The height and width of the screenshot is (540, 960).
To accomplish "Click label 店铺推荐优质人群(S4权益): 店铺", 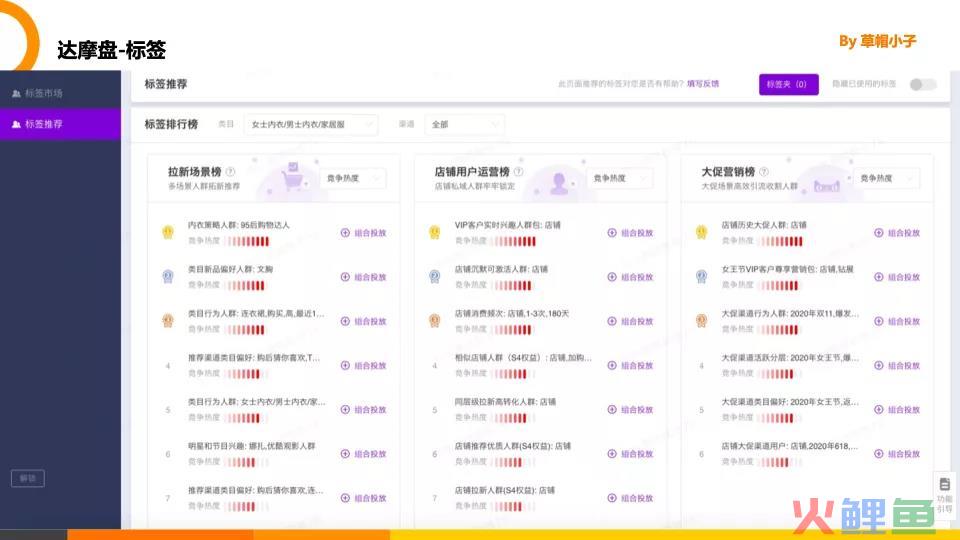I will (x=512, y=446).
